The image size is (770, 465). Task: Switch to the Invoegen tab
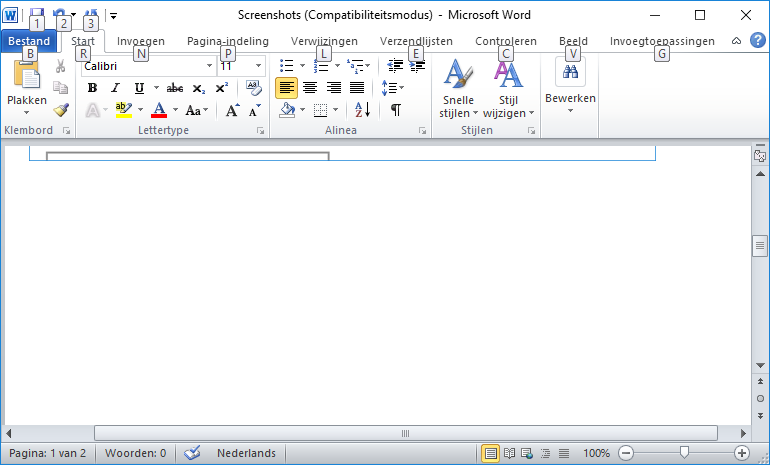pyautogui.click(x=141, y=41)
